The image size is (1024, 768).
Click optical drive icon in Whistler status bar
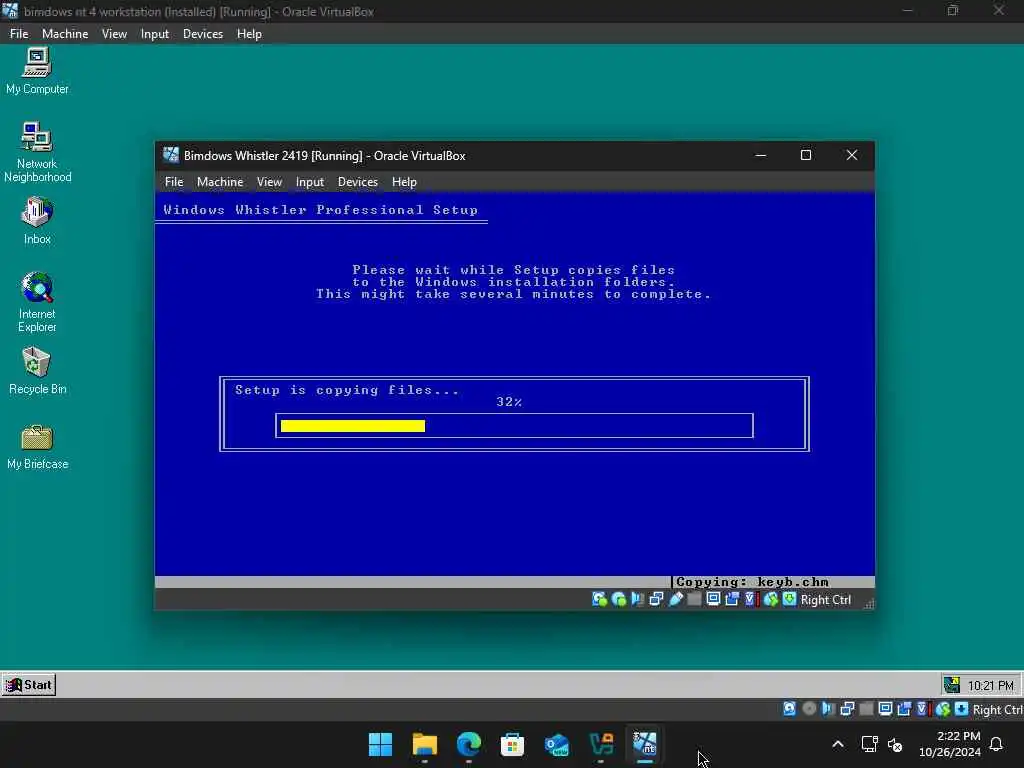619,600
